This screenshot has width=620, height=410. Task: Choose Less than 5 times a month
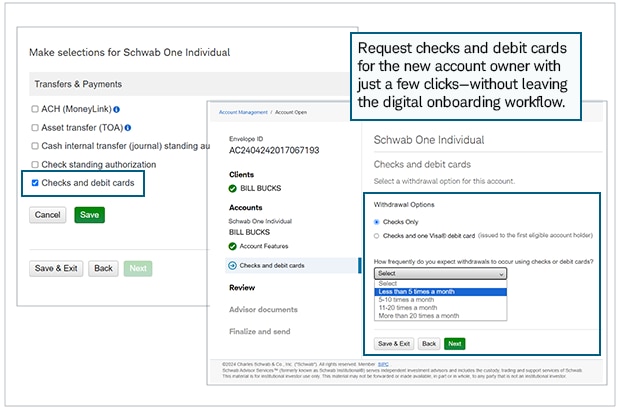440,292
